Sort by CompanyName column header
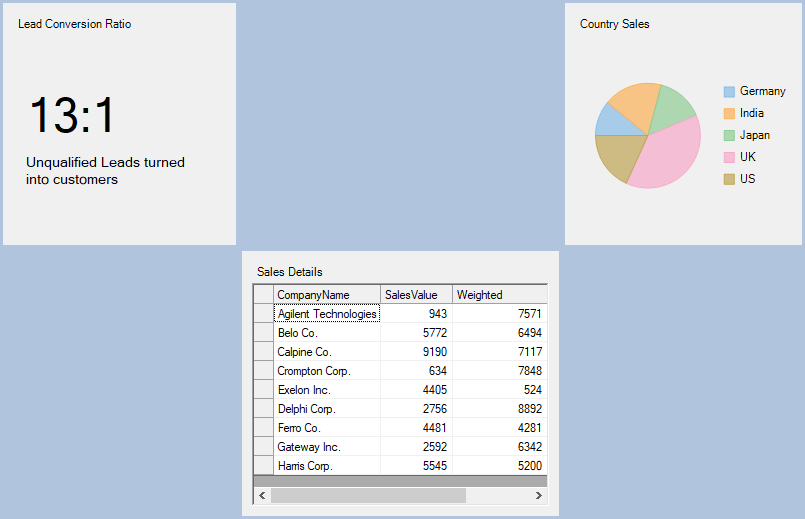 pos(327,295)
